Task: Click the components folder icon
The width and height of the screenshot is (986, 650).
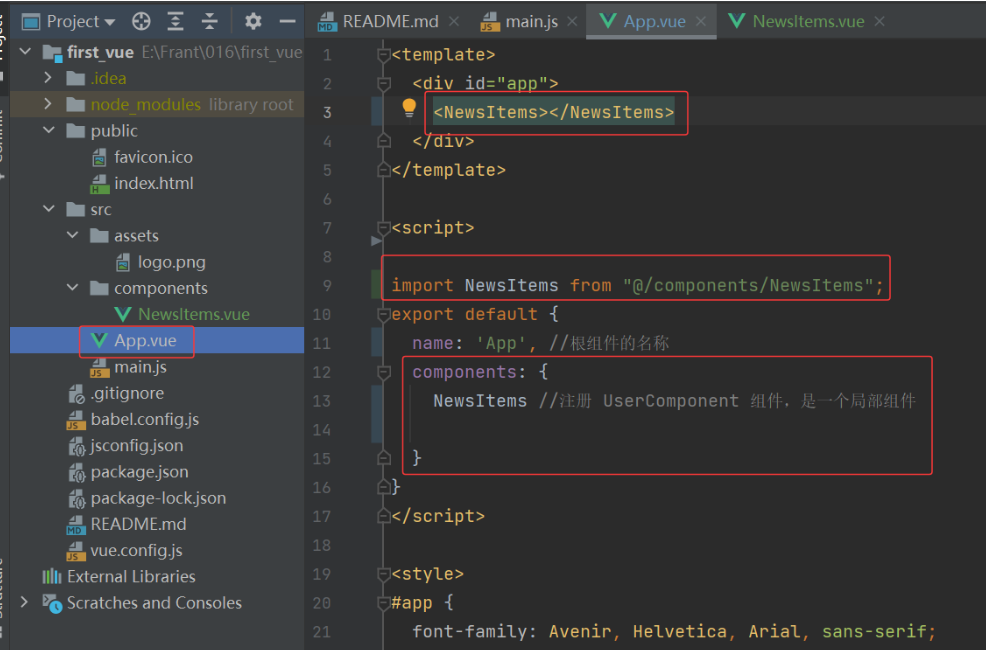Action: [99, 288]
